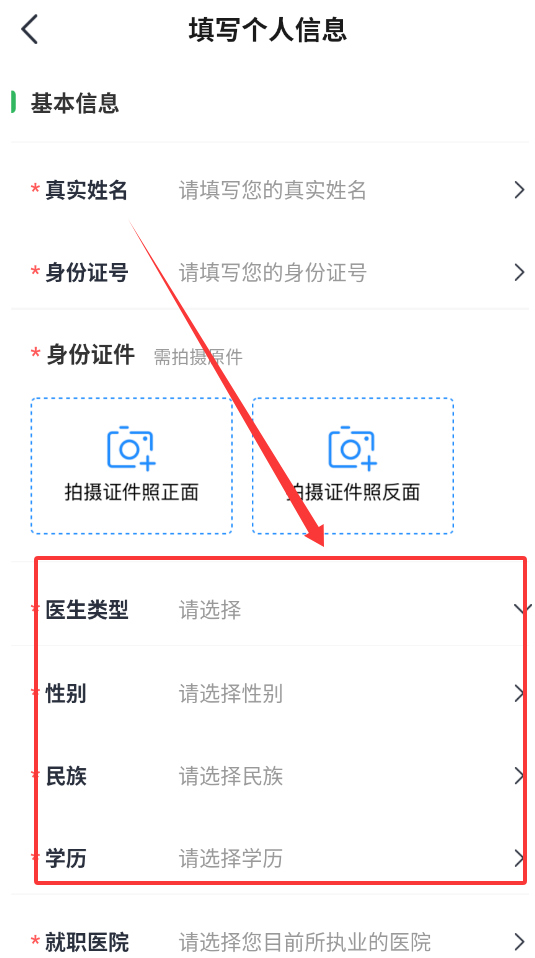Viewport: 535px width, 958px height.
Task: Open the 学历 selection chevron
Action: [519, 858]
